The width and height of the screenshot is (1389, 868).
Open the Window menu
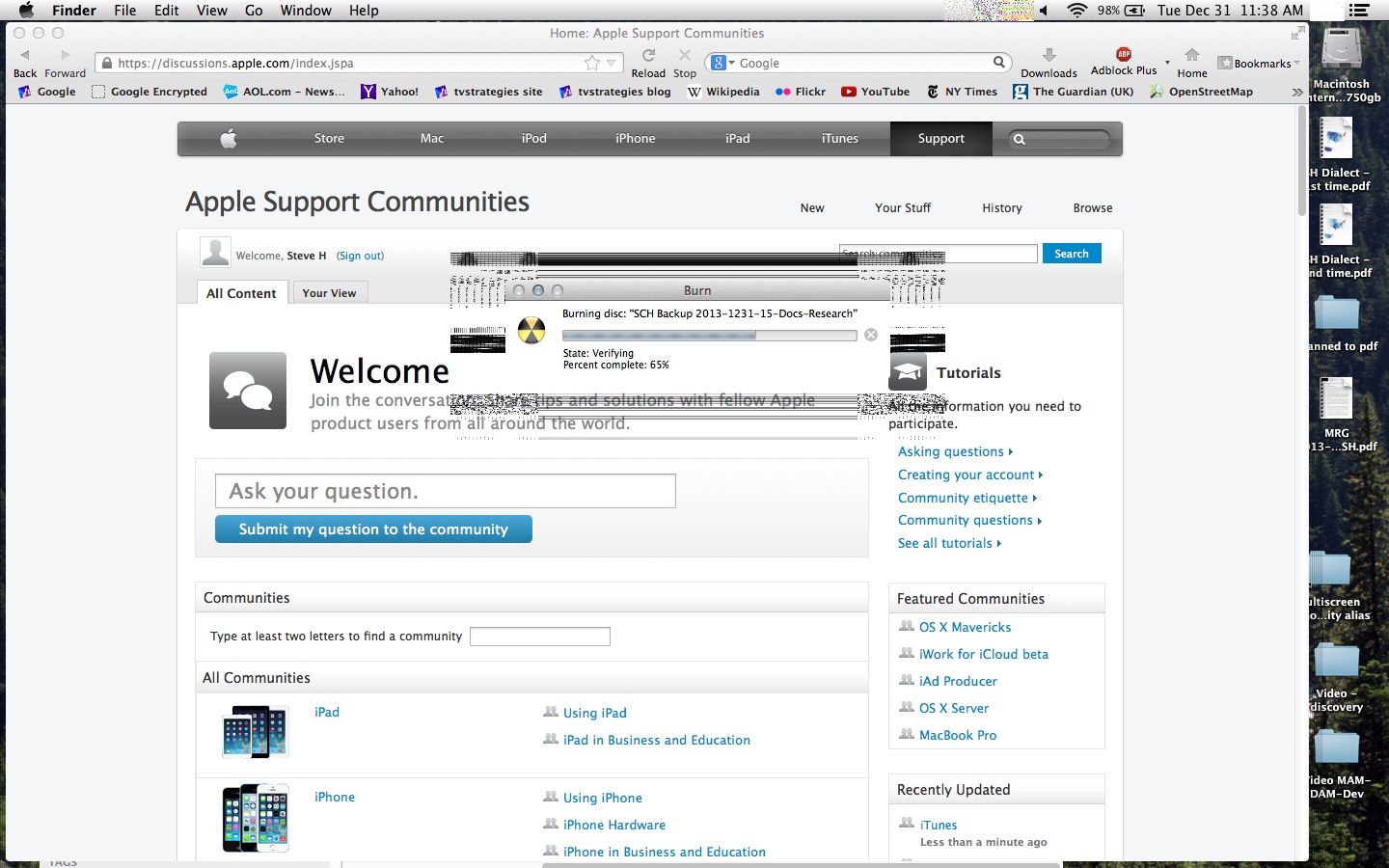(x=306, y=11)
